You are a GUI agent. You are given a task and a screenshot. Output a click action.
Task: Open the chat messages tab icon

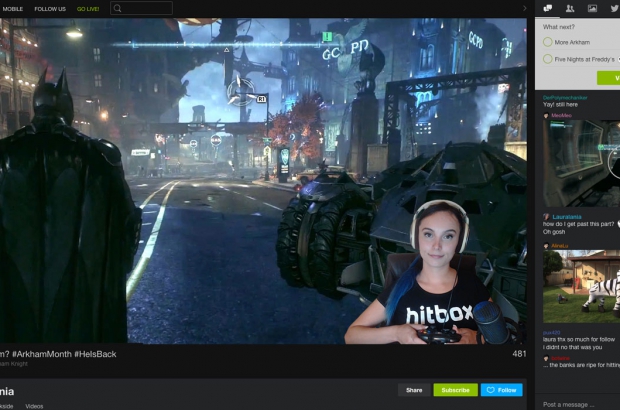click(548, 8)
